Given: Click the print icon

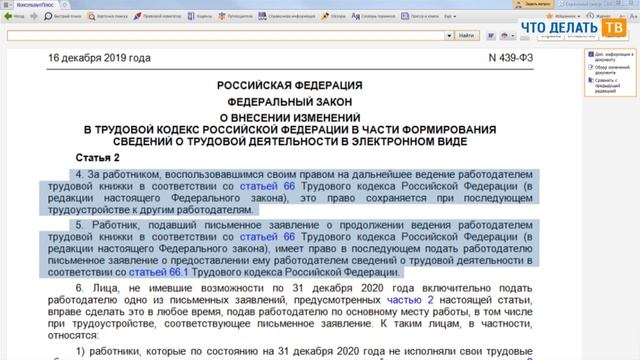Looking at the screenshot, I should tap(504, 36).
